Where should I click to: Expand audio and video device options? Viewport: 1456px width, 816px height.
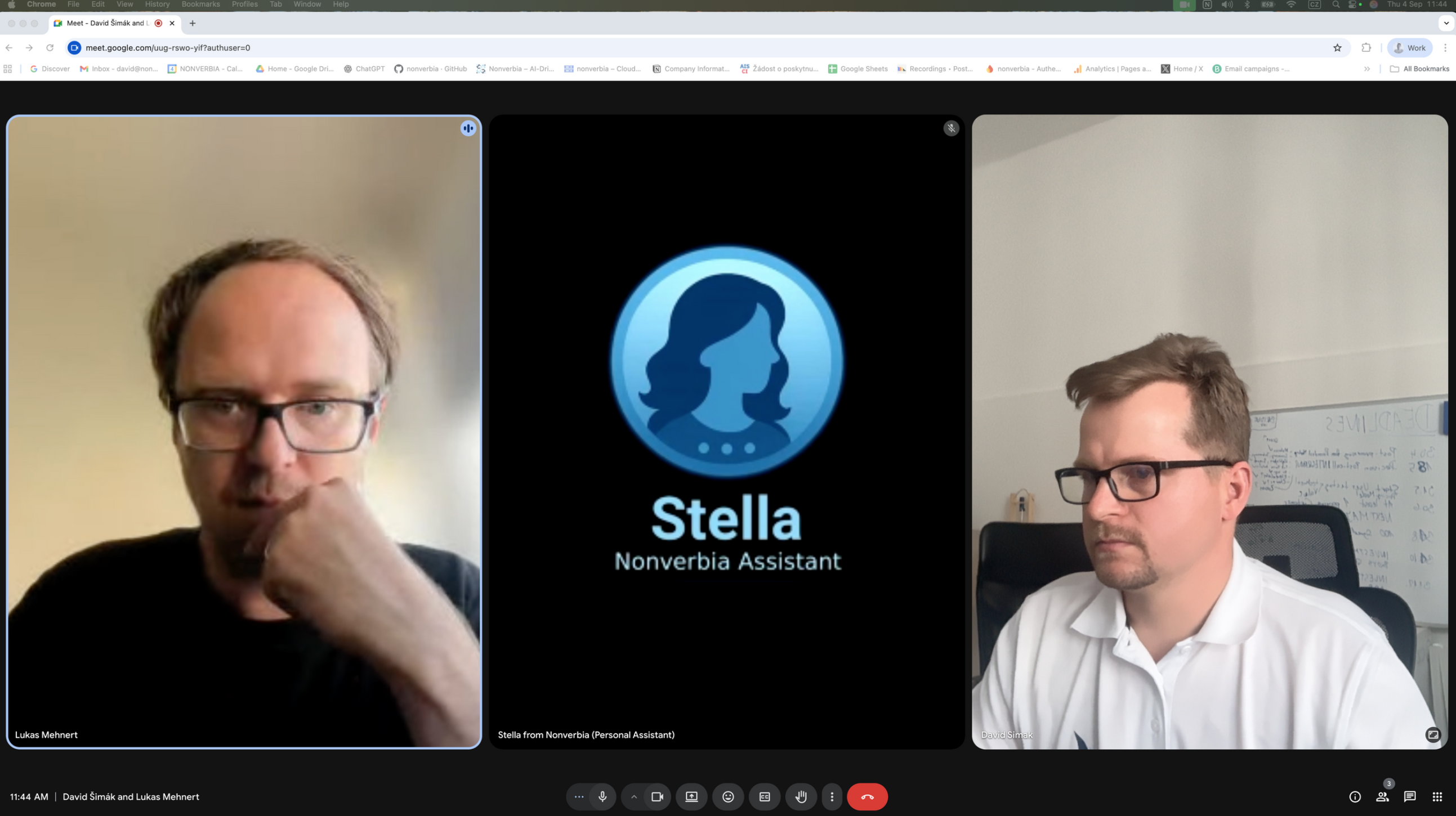pyautogui.click(x=633, y=797)
